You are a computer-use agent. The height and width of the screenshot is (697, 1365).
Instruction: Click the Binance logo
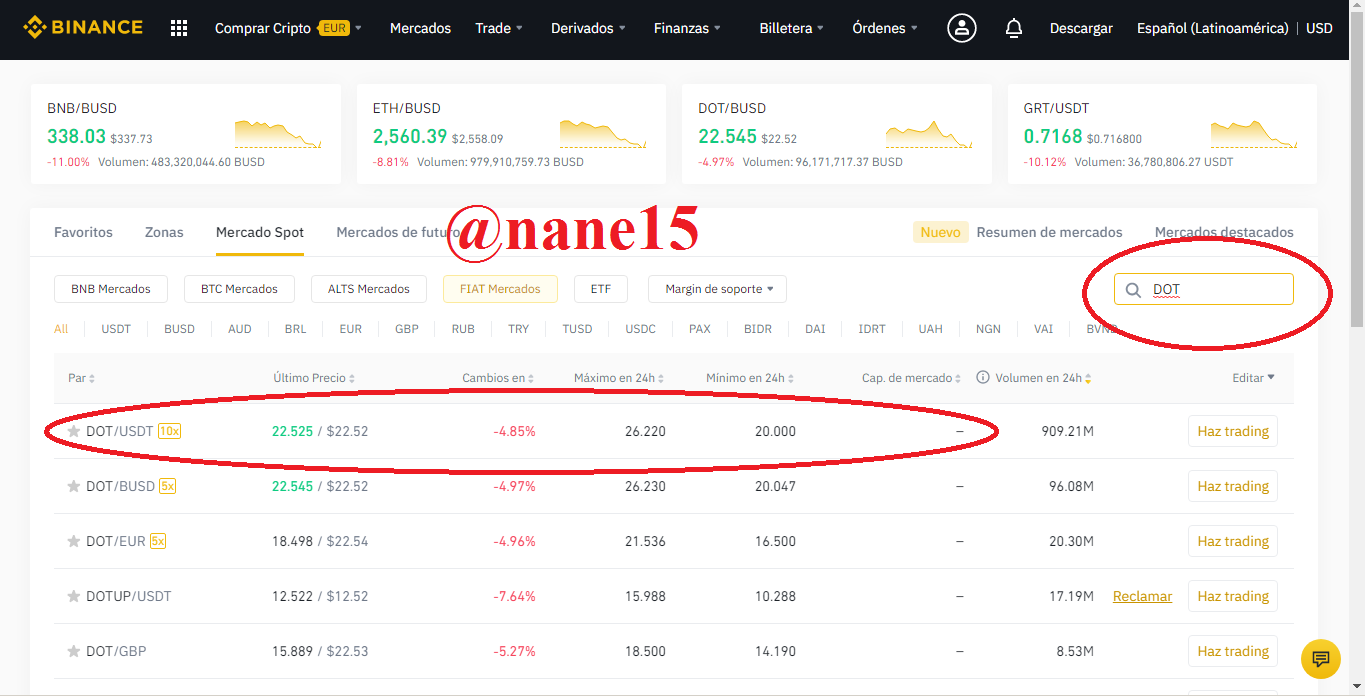(83, 27)
